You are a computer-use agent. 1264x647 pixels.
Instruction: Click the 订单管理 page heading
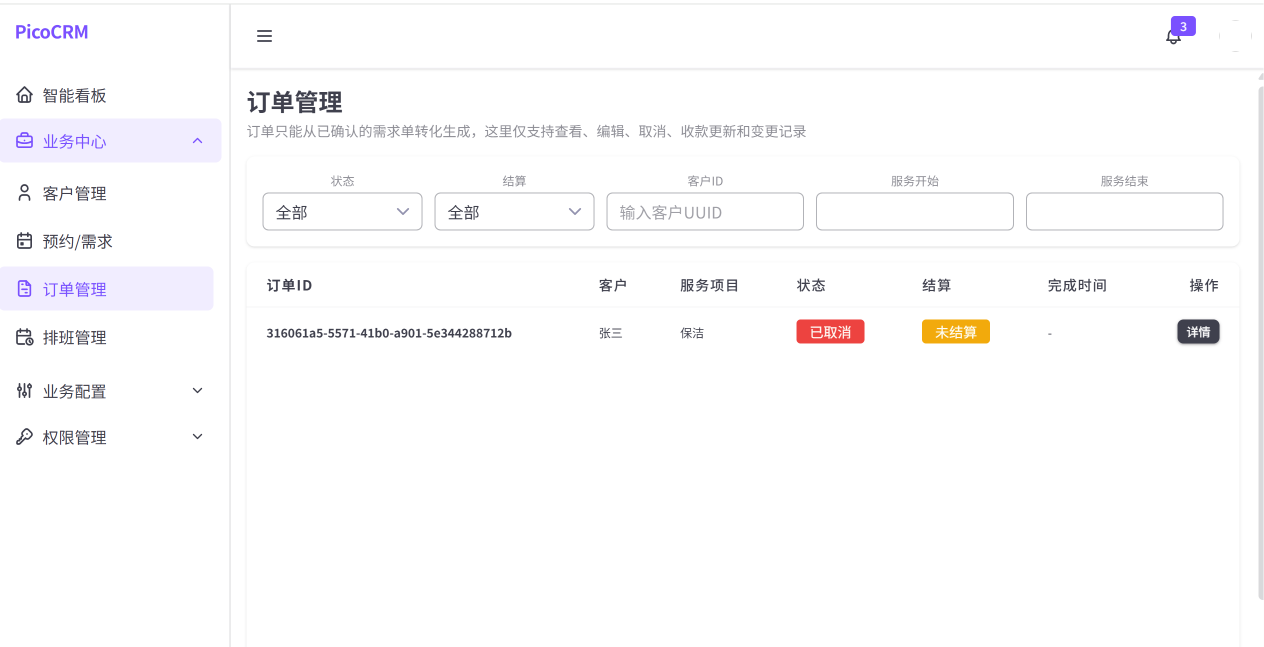pyautogui.click(x=295, y=102)
